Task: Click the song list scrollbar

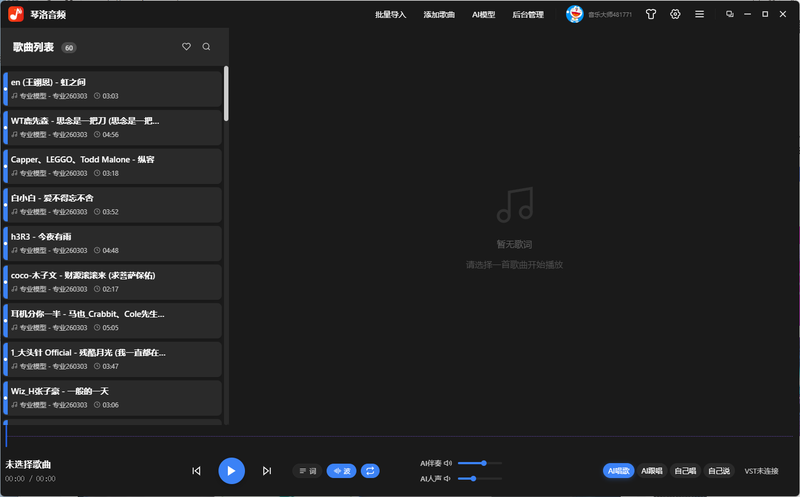Action: pos(226,93)
